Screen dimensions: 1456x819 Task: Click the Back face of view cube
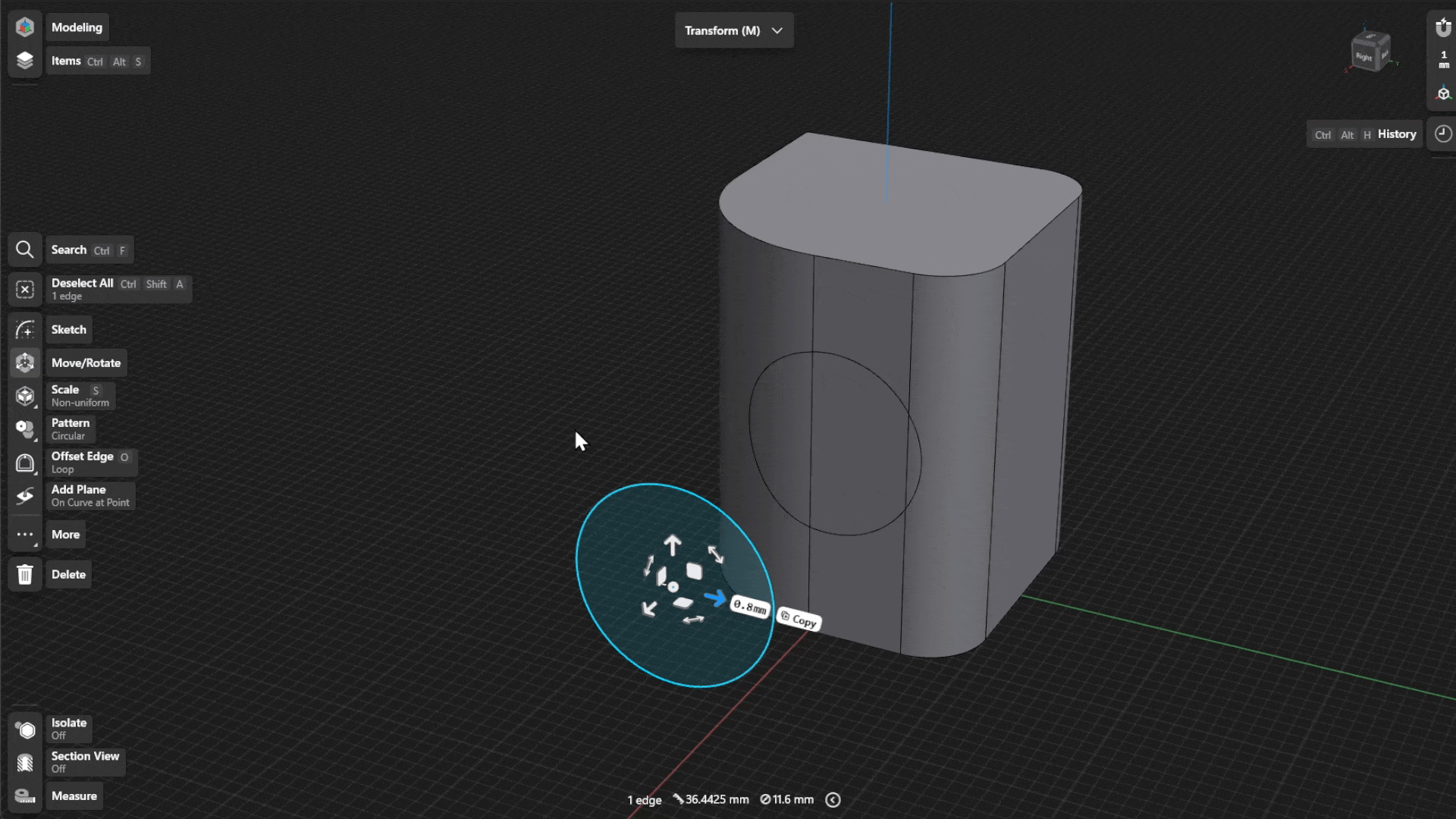[x=1384, y=55]
